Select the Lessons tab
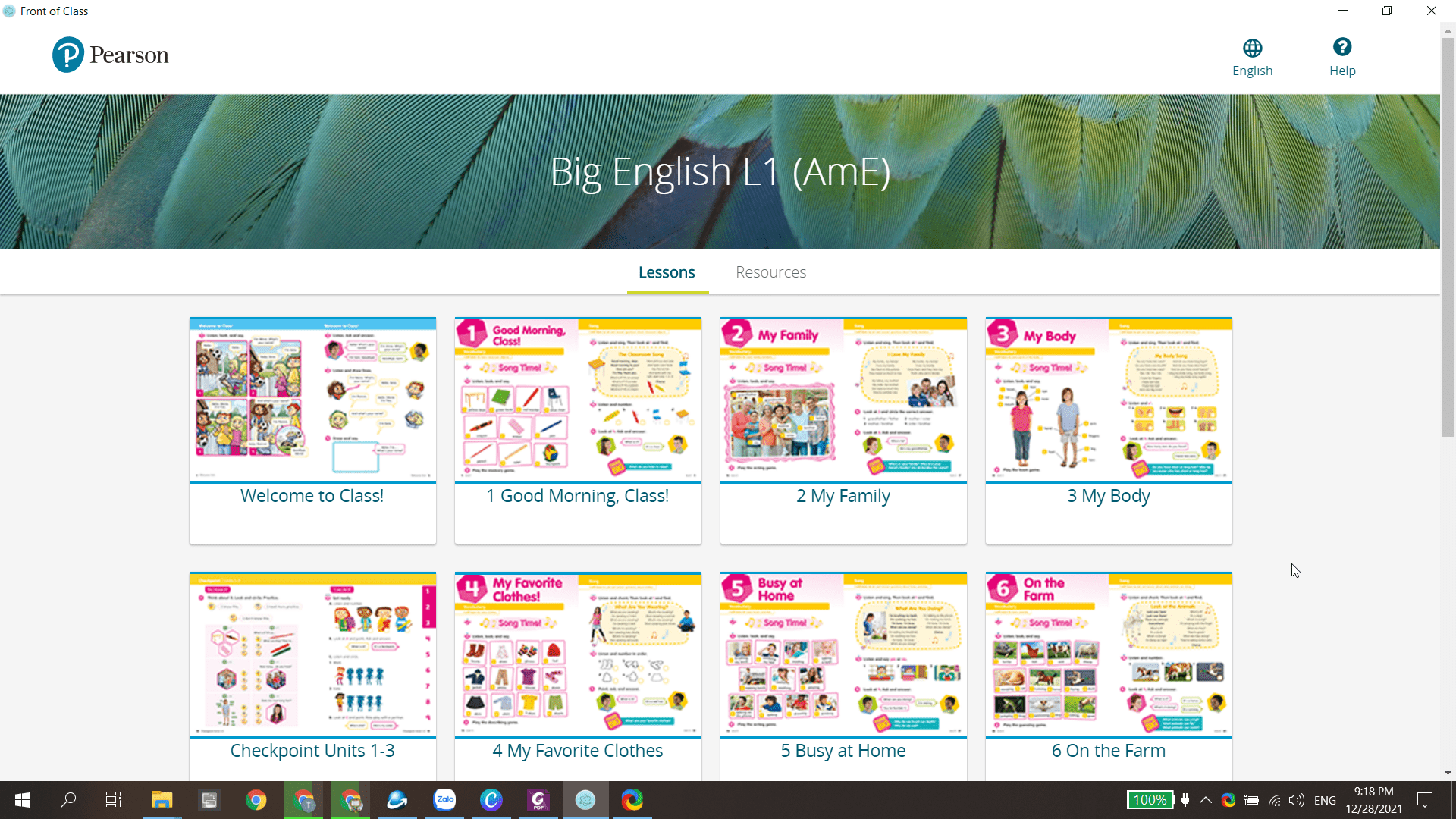This screenshot has width=1456, height=819. point(667,272)
